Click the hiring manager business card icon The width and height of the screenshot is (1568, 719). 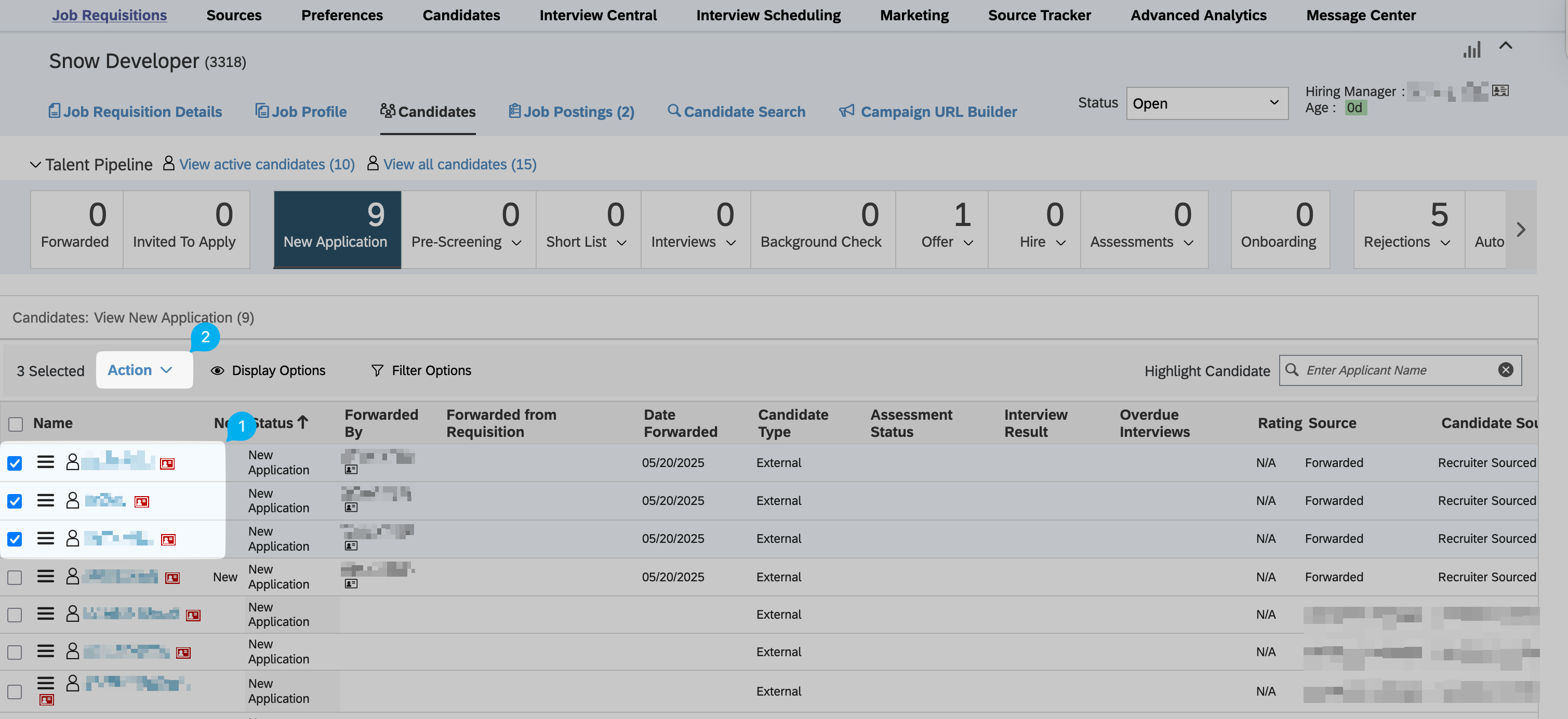point(1500,91)
